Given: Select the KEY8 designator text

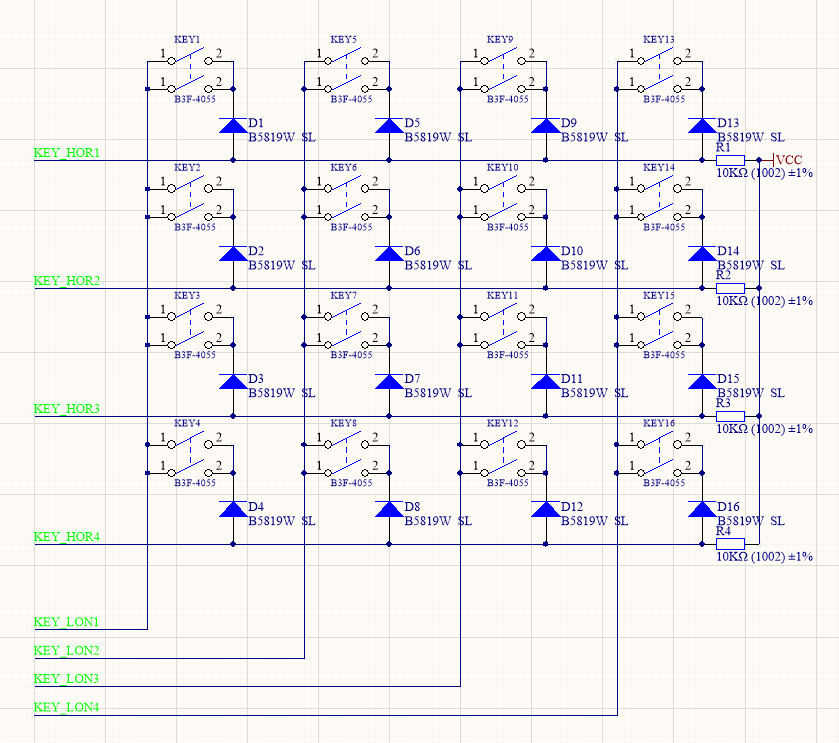Looking at the screenshot, I should coord(343,423).
